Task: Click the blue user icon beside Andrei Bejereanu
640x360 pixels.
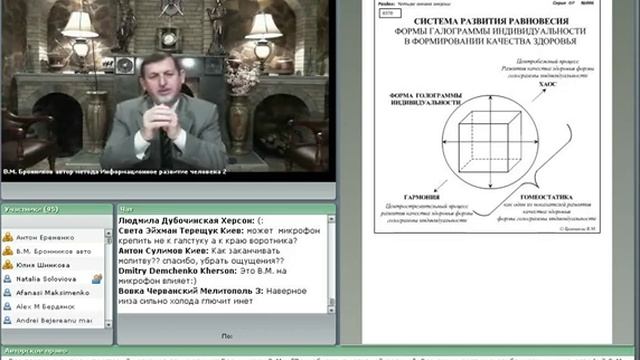Action: click(x=8, y=320)
